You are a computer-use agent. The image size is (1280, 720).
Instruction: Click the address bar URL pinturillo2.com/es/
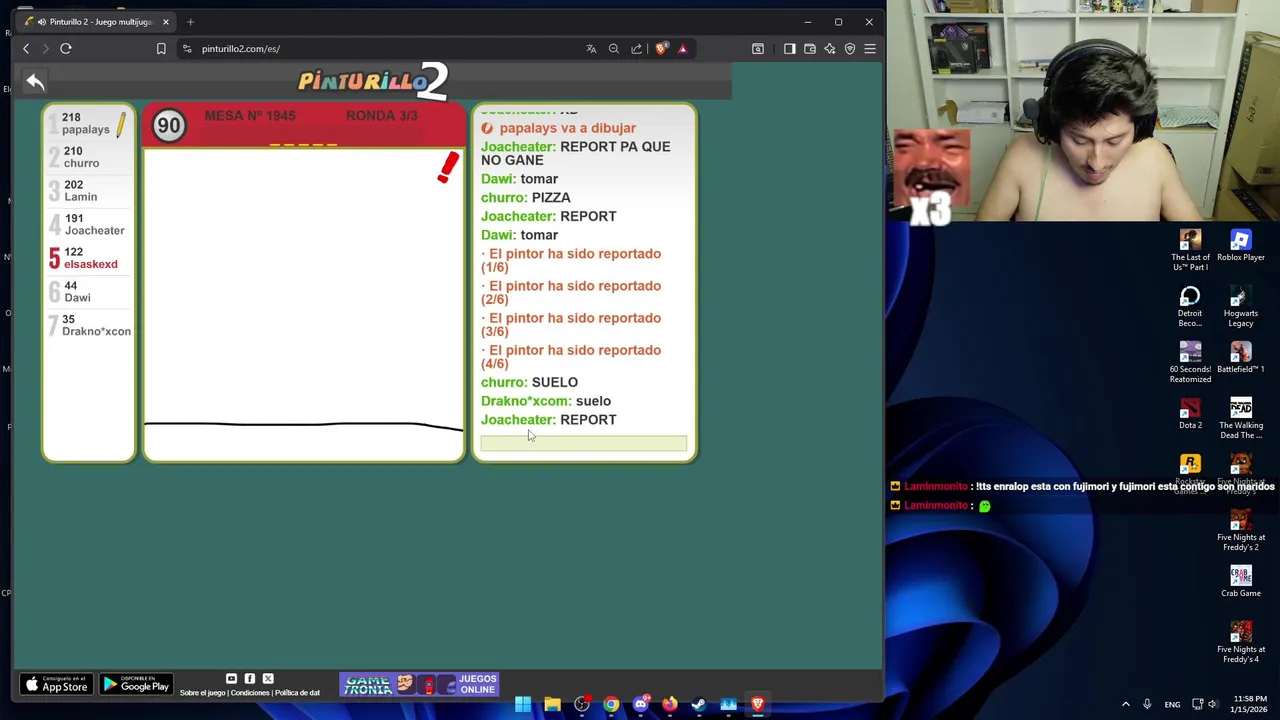[x=241, y=48]
